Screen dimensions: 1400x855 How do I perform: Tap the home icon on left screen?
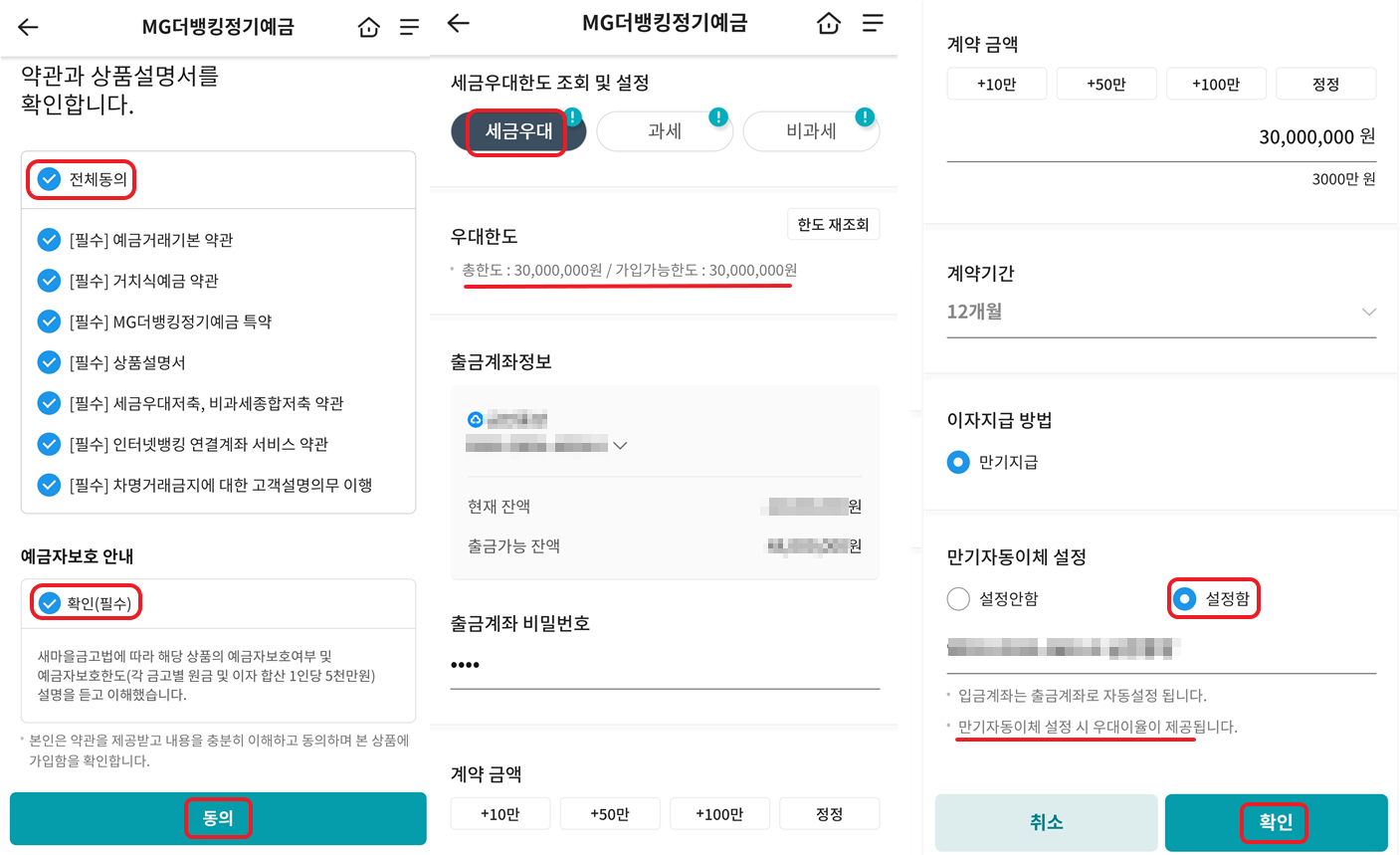tap(368, 28)
